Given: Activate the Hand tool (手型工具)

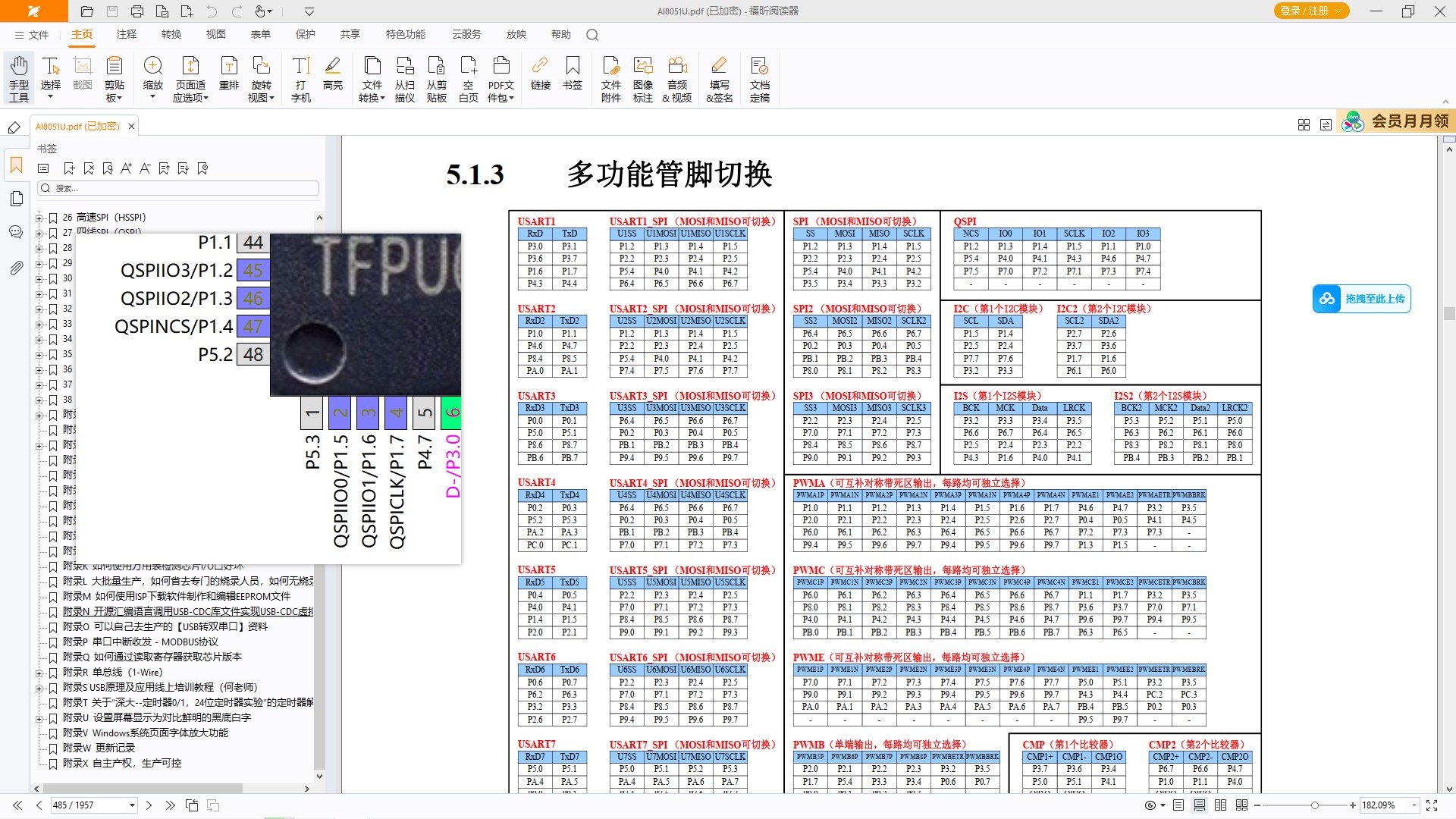Looking at the screenshot, I should [19, 78].
